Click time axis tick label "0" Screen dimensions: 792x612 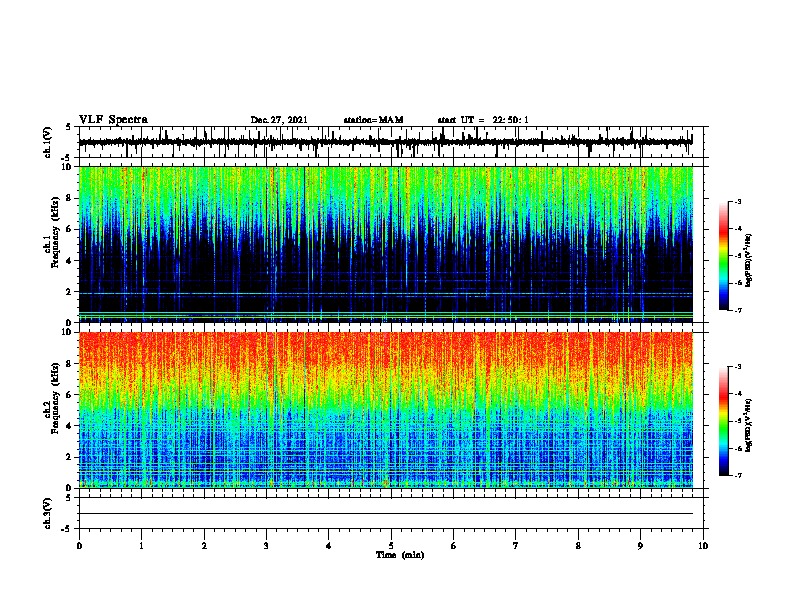pyautogui.click(x=79, y=546)
